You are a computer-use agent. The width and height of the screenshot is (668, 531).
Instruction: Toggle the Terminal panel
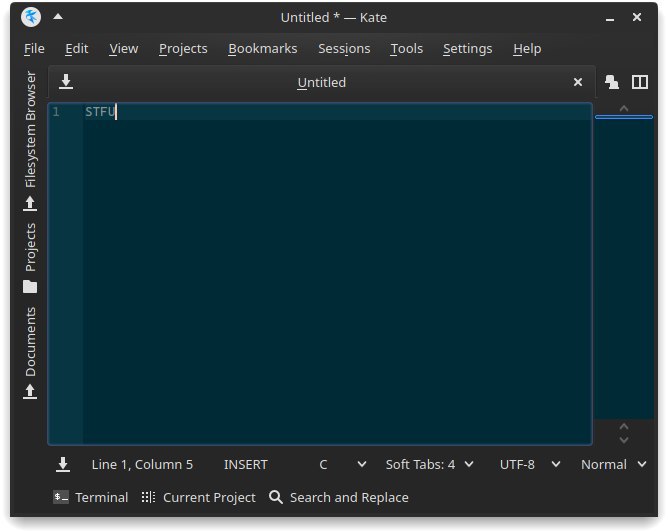[91, 497]
